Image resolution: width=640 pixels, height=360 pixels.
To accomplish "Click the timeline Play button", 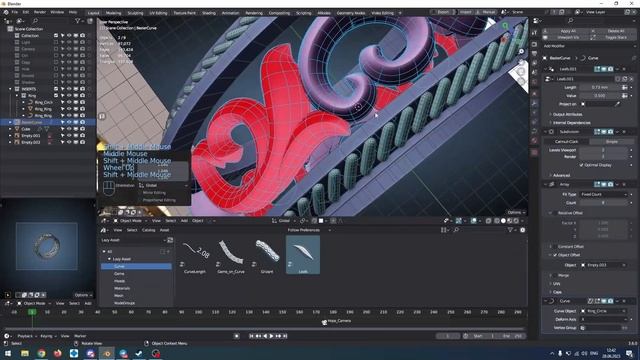I will [x=271, y=336].
